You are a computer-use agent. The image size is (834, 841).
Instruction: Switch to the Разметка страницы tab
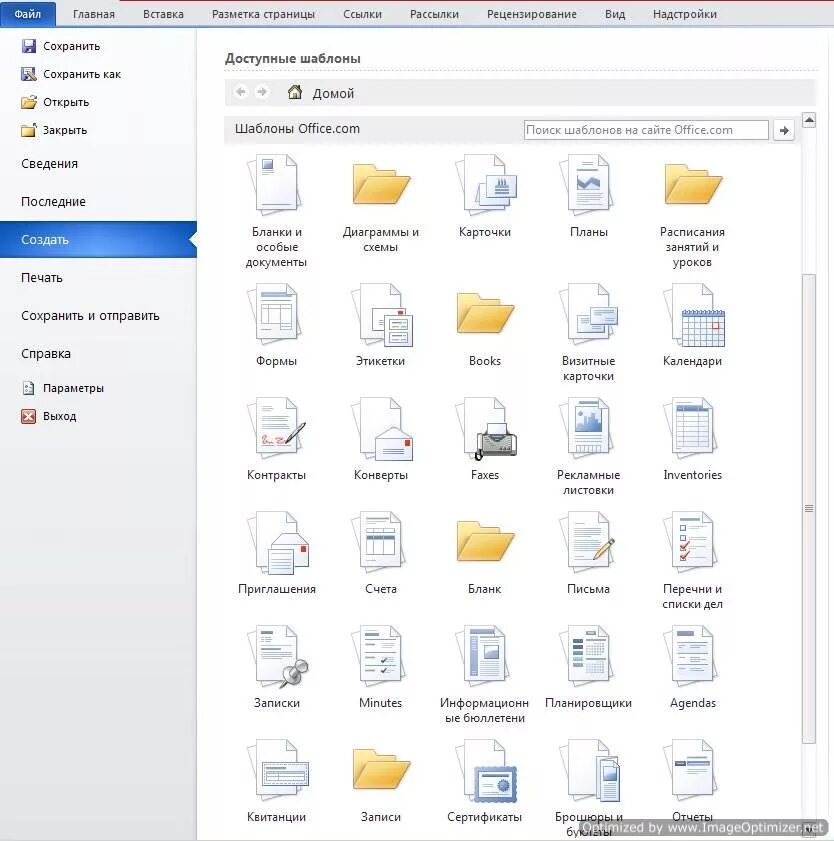point(263,14)
